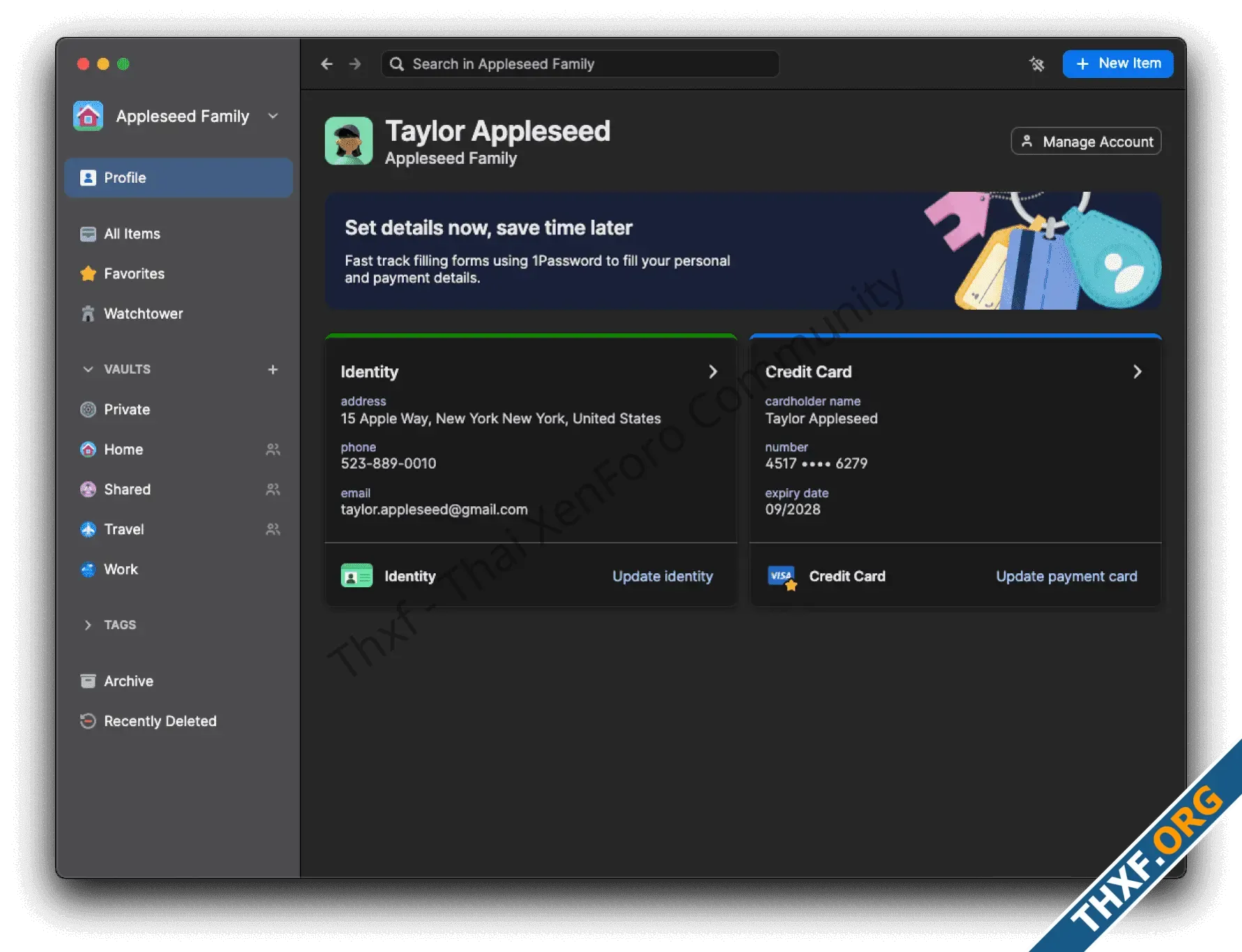Click card number 4517 •••• 6279

pyautogui.click(x=817, y=464)
